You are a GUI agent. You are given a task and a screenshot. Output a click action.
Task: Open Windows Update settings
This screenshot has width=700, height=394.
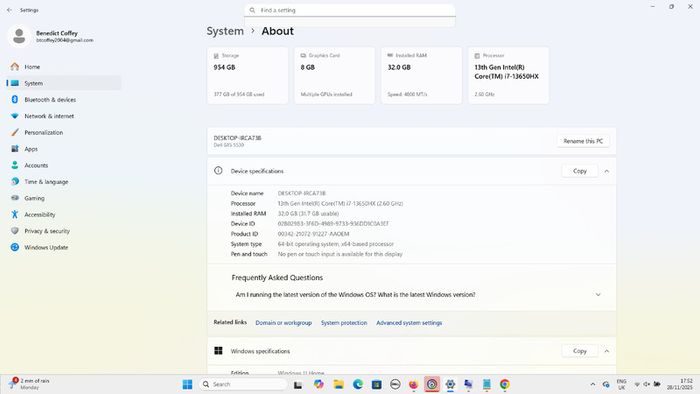pyautogui.click(x=63, y=247)
